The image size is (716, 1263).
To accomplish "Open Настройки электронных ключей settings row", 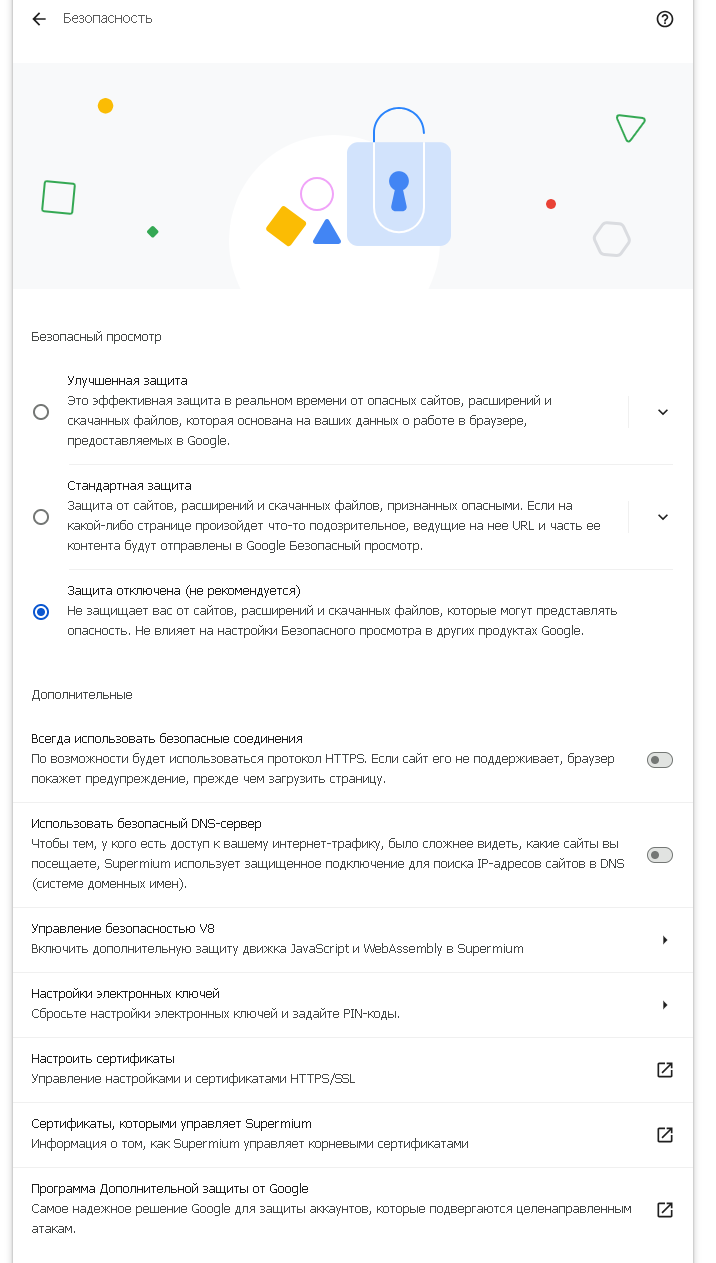I will [353, 1005].
